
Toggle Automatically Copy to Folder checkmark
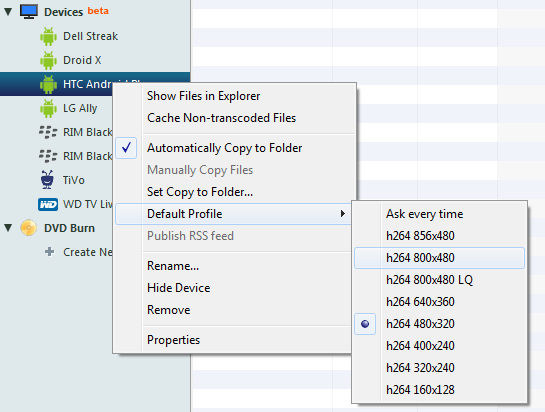126,148
